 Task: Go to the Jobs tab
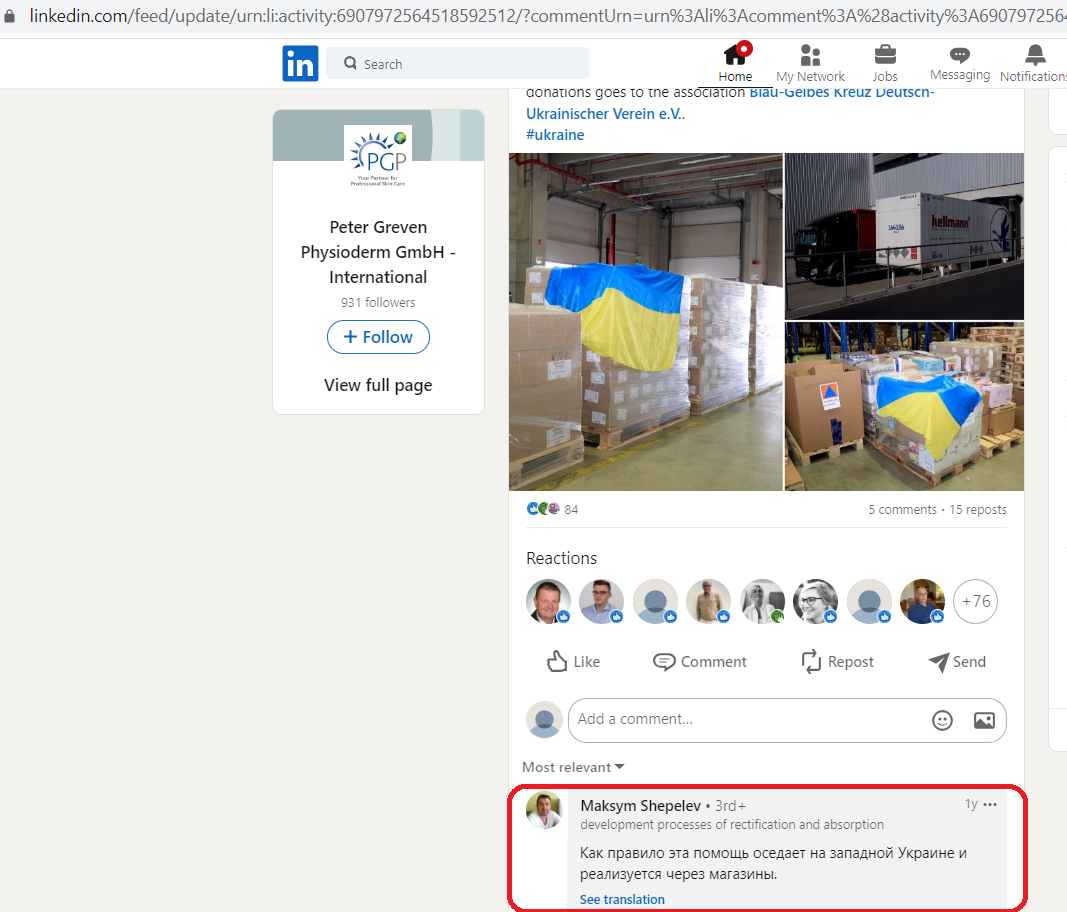click(x=885, y=63)
